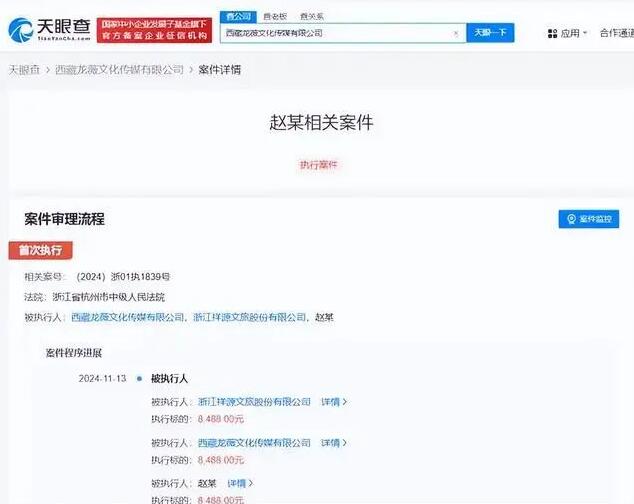Click the 应用 grid icon
The width and height of the screenshot is (634, 504).
point(552,34)
